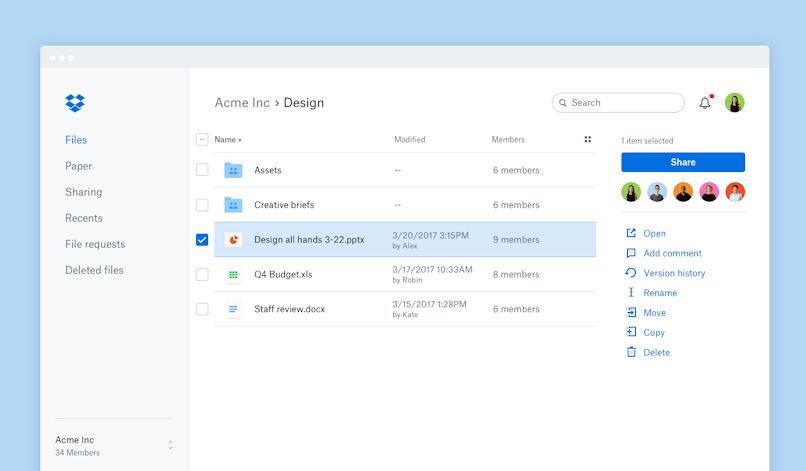Viewport: 806px width, 471px height.
Task: Click the 3/15/2017 1:28PM modified date
Action: [x=429, y=304]
